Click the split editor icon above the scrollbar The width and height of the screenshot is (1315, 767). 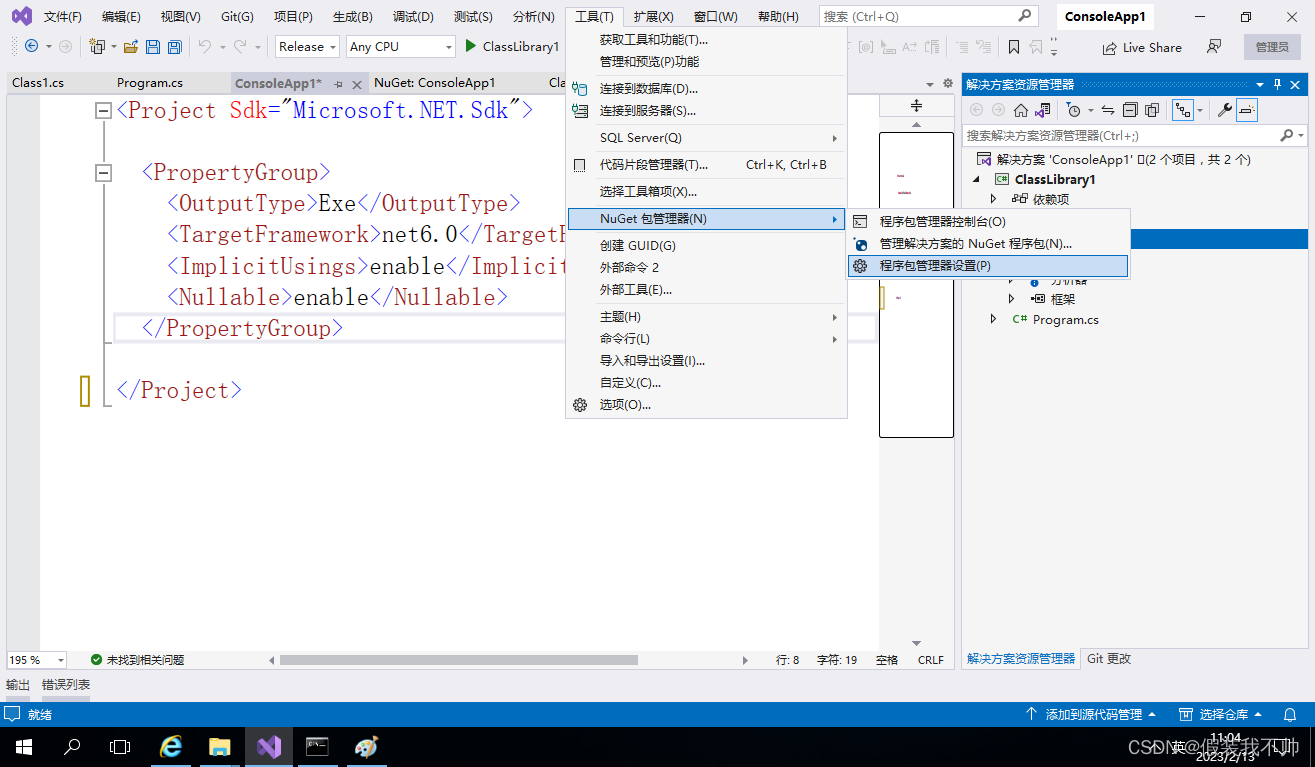point(916,105)
